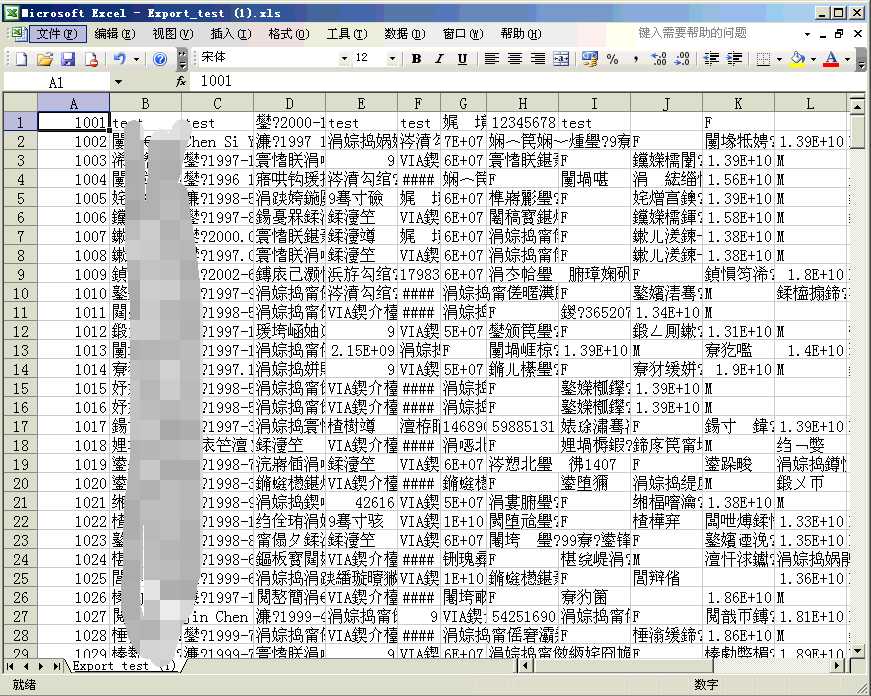Click the fx Insert Function icon
This screenshot has width=871, height=696.
tap(181, 82)
